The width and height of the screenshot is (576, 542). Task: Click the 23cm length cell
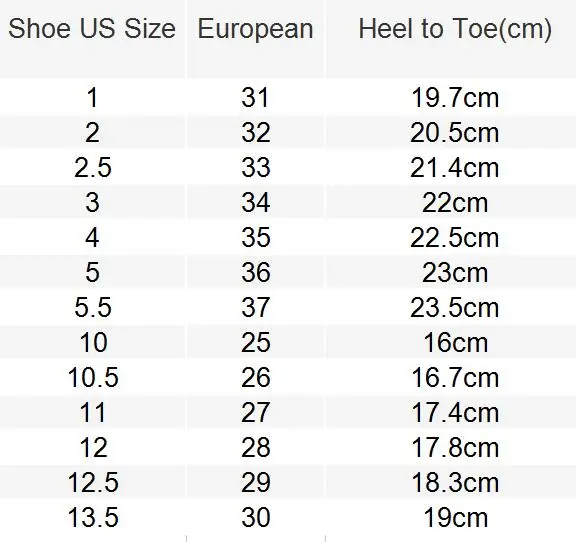point(455,272)
